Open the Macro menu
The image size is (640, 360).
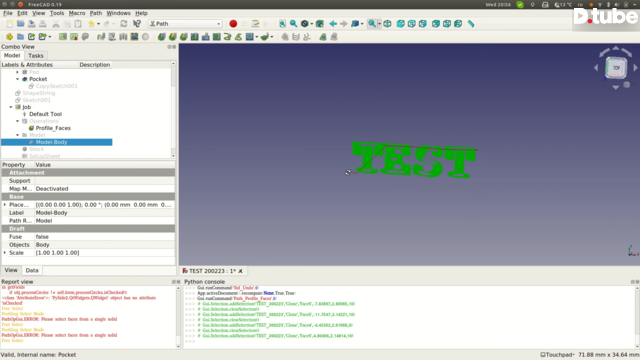pyautogui.click(x=77, y=13)
